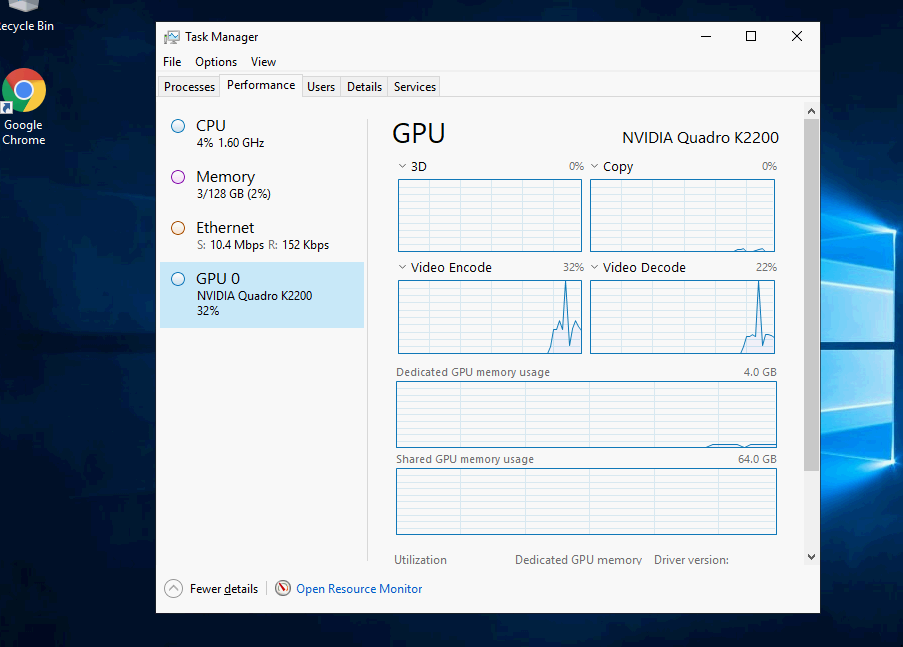Screen dimensions: 903x647
Task: Select Memory 3/128 GB entry
Action: (262, 184)
